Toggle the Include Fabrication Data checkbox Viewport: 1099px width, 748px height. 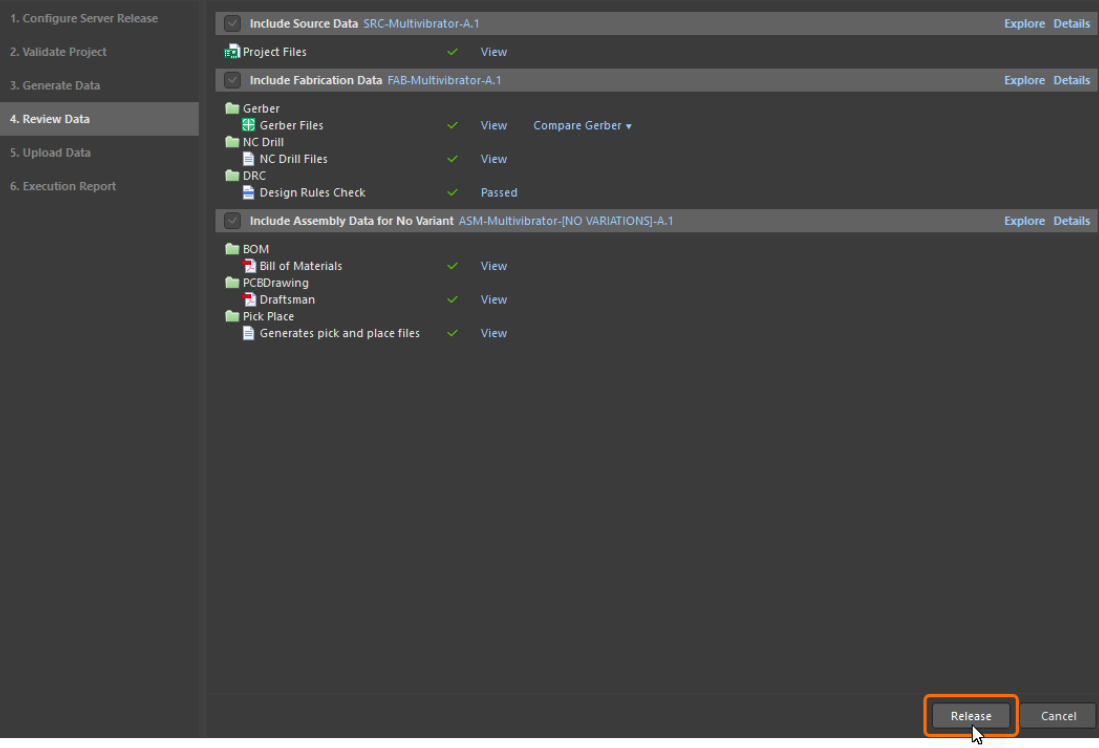coord(232,80)
